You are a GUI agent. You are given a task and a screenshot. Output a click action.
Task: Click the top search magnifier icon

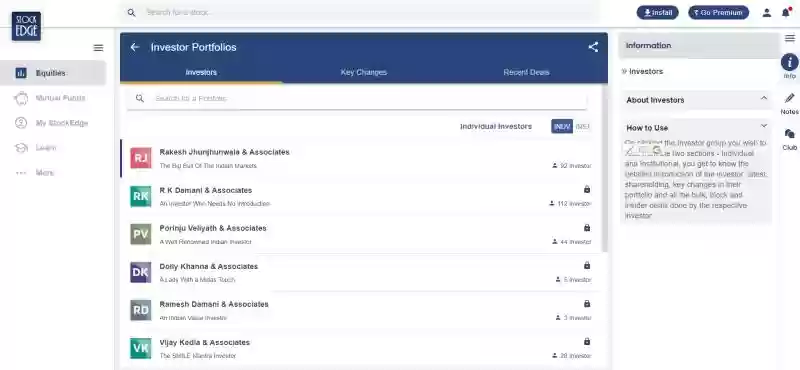[132, 13]
